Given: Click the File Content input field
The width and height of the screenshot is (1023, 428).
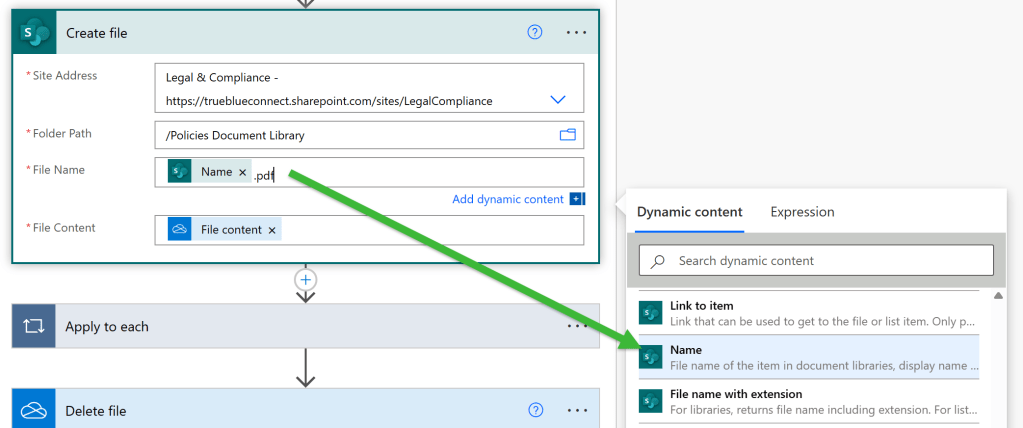Looking at the screenshot, I should click(369, 230).
